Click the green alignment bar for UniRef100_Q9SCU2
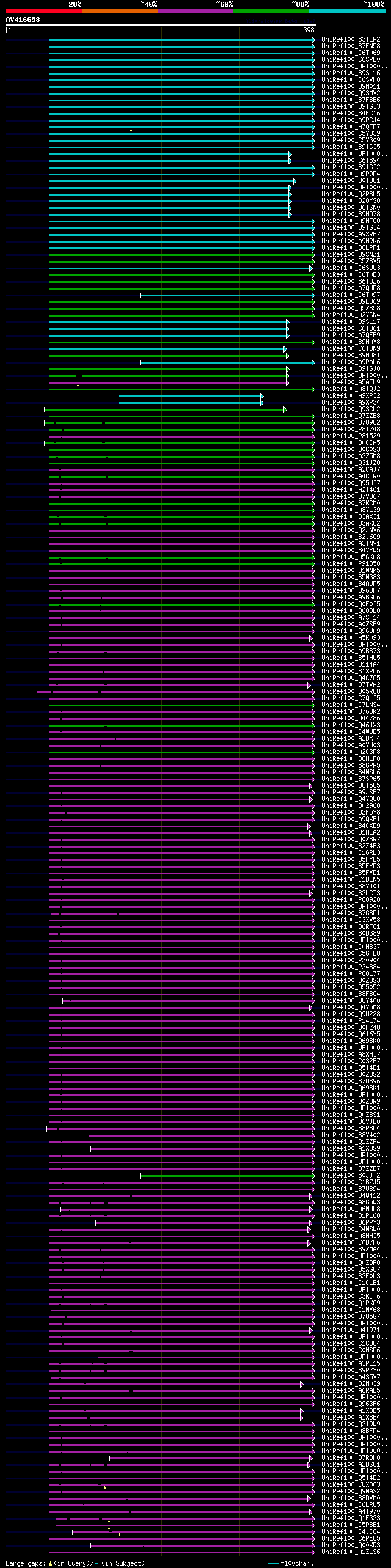Image resolution: width=391 pixels, height=1568 pixels. (x=165, y=409)
